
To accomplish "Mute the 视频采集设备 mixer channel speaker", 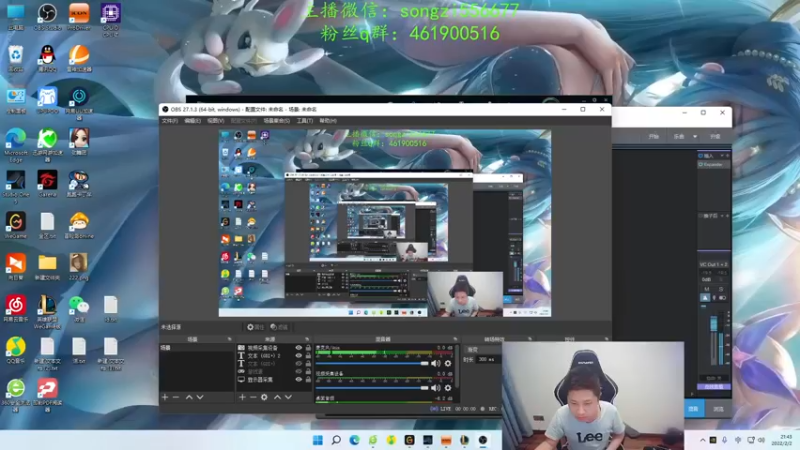I will point(435,388).
